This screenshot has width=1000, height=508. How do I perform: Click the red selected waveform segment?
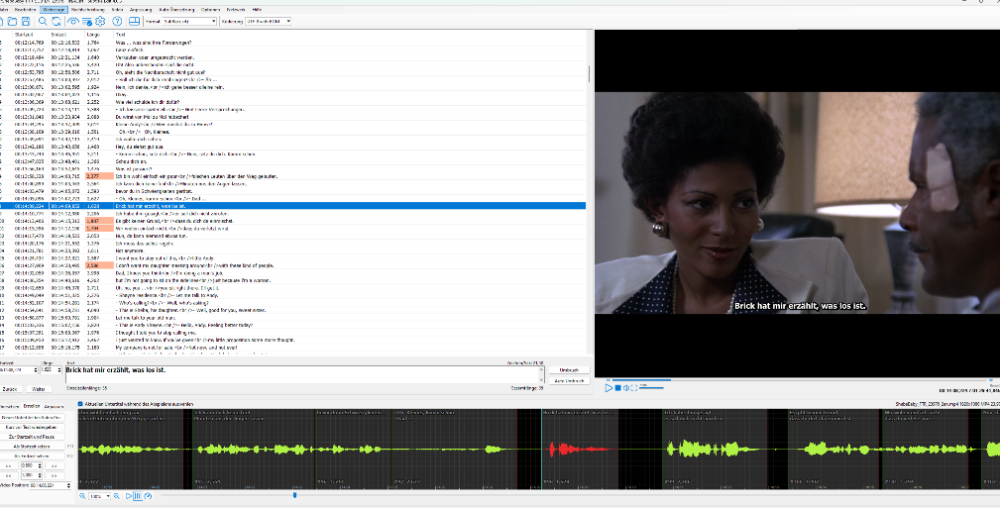click(x=578, y=449)
